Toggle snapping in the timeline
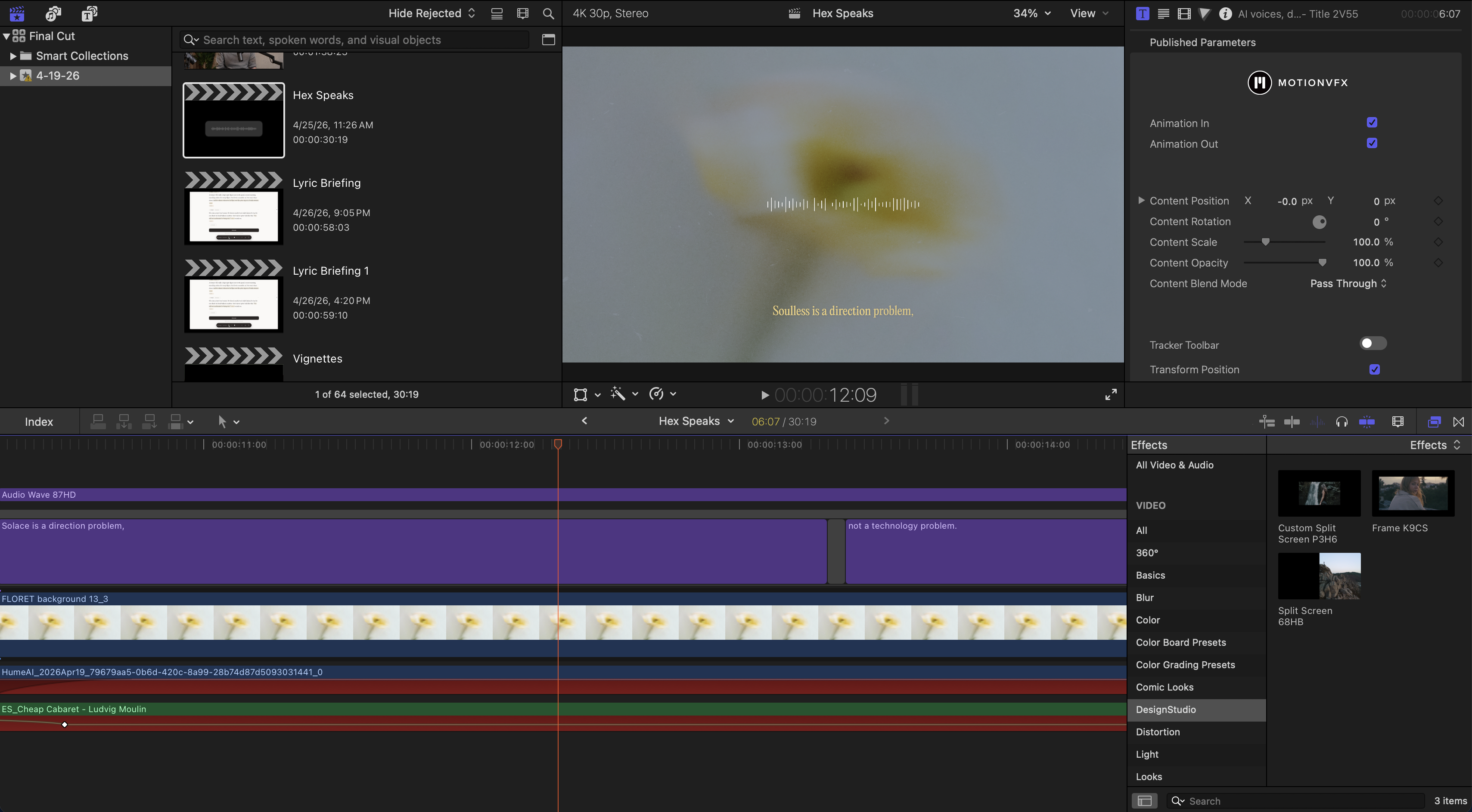Image resolution: width=1472 pixels, height=812 pixels. [1367, 421]
